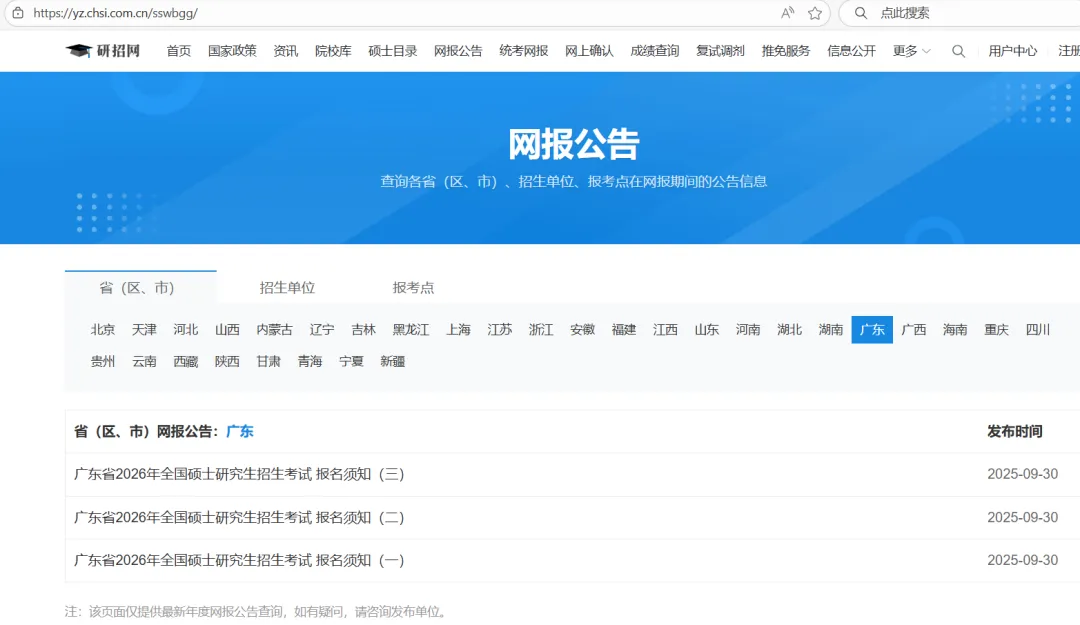Expand the 更多 dropdown menu
This screenshot has height=625, width=1080.
tap(911, 51)
